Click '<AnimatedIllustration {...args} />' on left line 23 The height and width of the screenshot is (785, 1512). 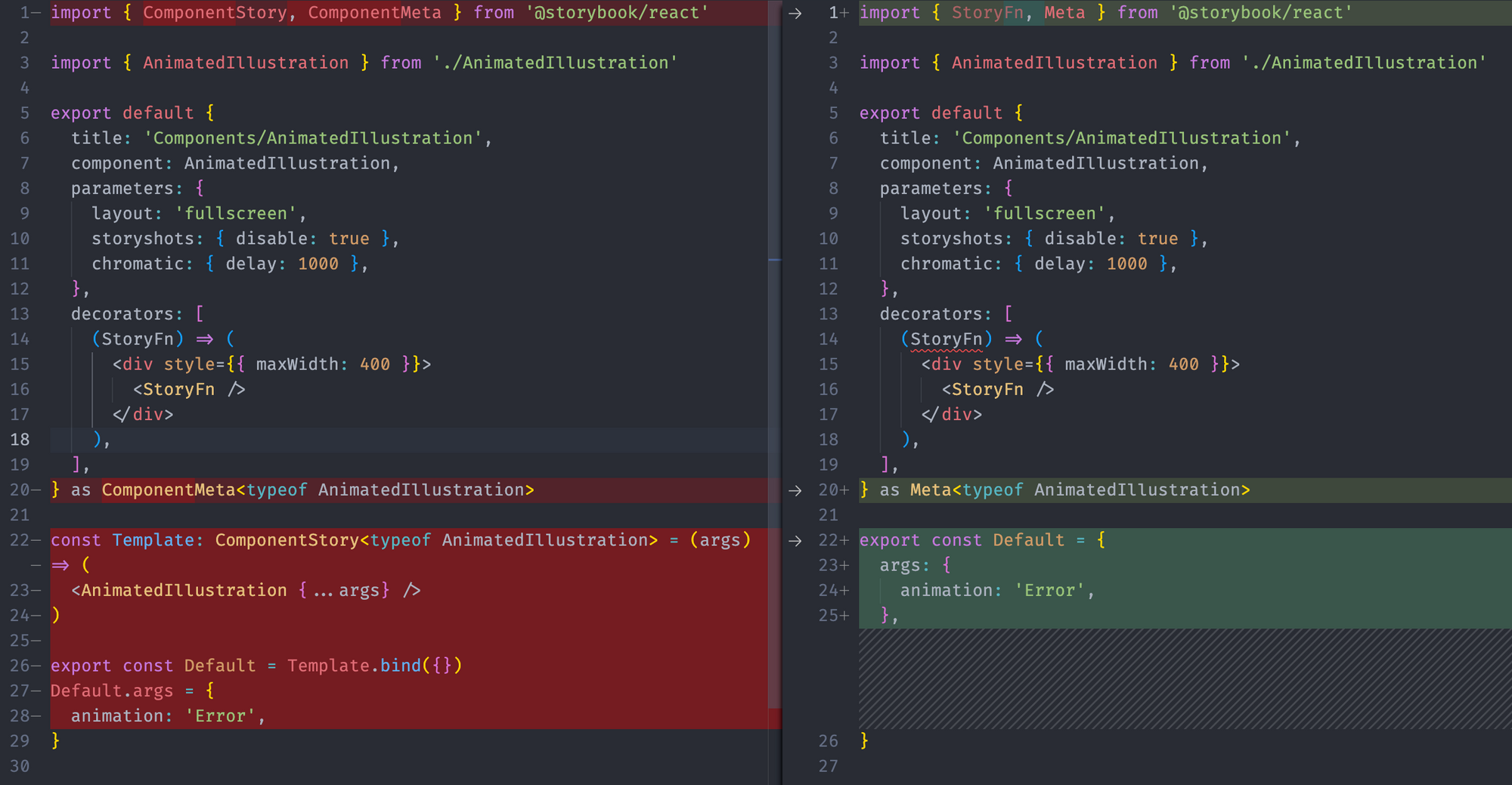point(246,591)
